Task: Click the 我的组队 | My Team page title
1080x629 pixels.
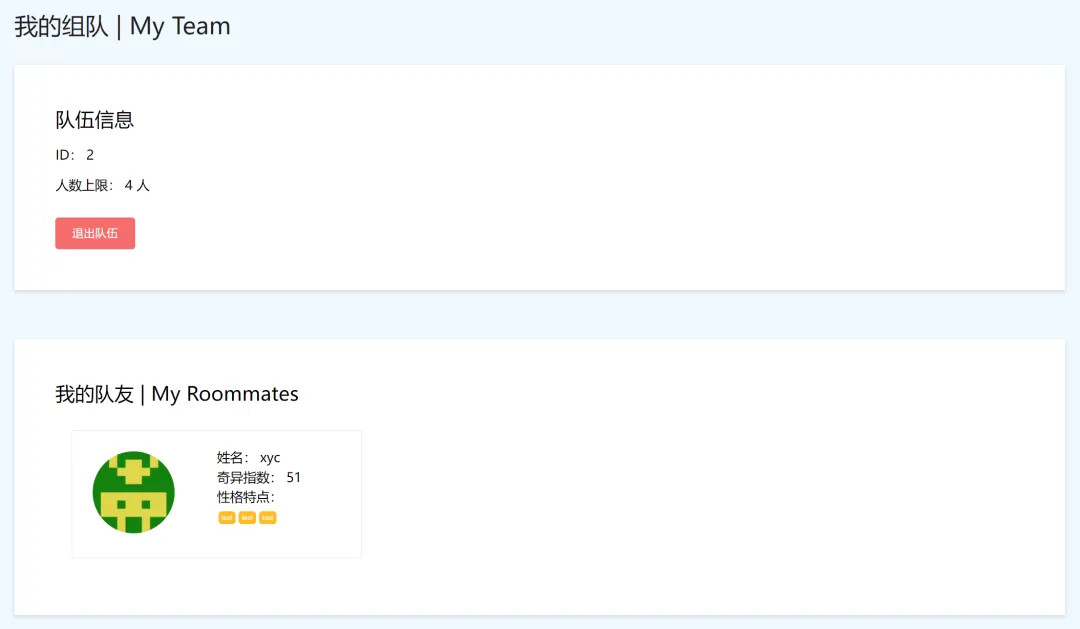Action: point(123,26)
